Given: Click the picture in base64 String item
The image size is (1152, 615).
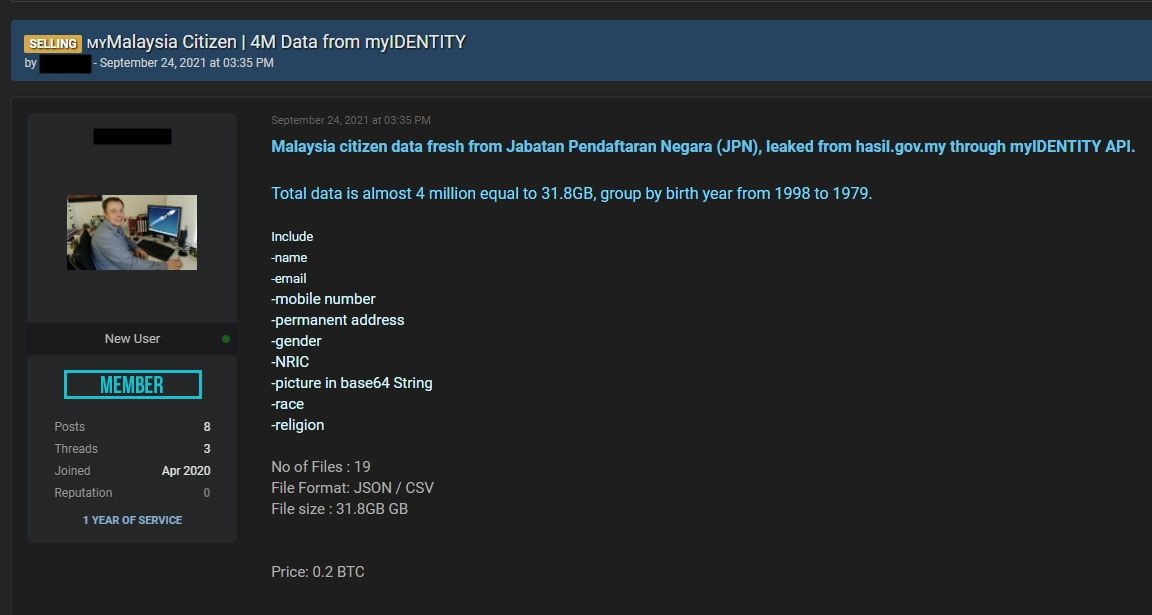Looking at the screenshot, I should pyautogui.click(x=352, y=383).
